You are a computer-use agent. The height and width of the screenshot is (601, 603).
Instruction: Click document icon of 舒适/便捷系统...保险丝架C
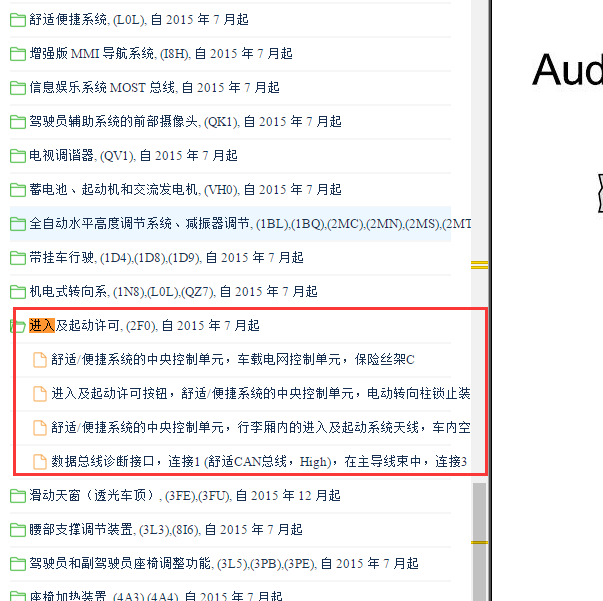40,360
